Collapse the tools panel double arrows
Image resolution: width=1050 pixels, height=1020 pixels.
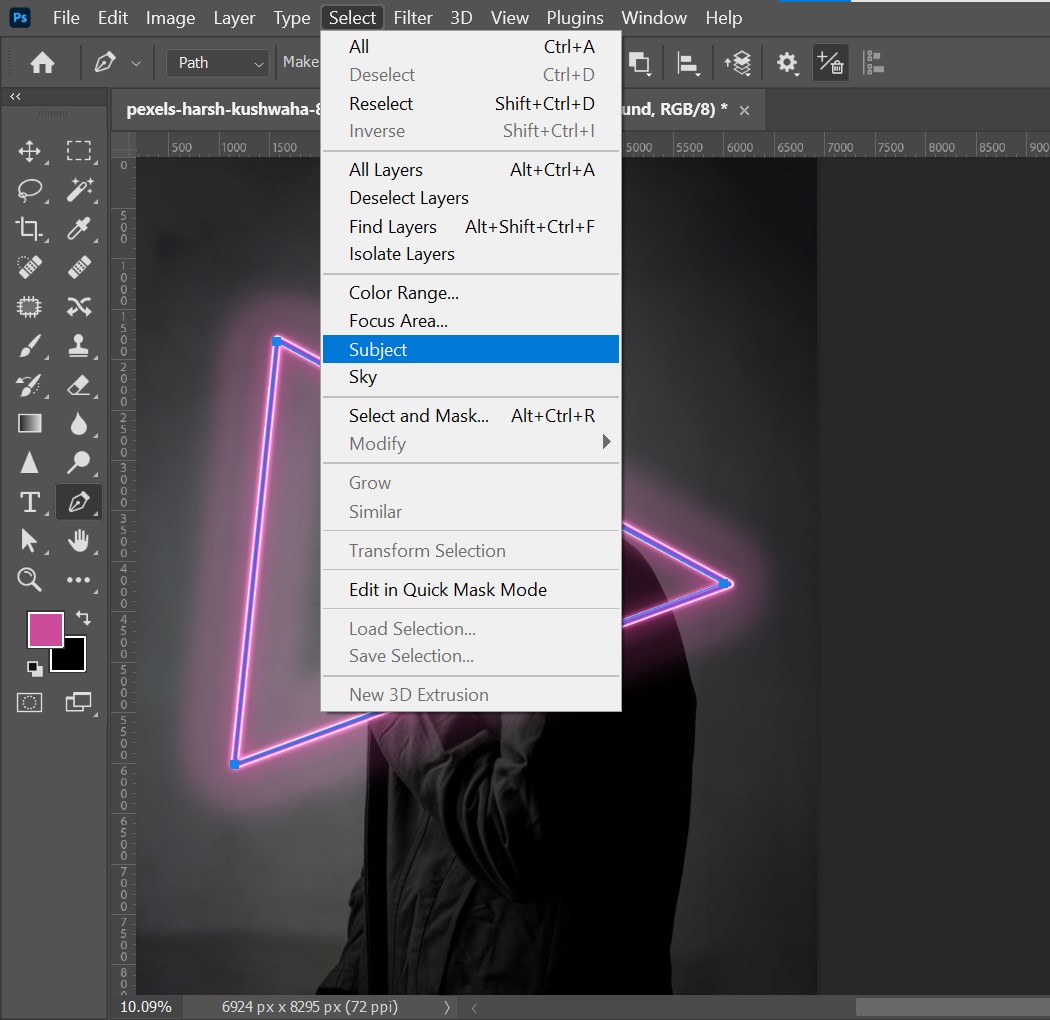tap(15, 96)
